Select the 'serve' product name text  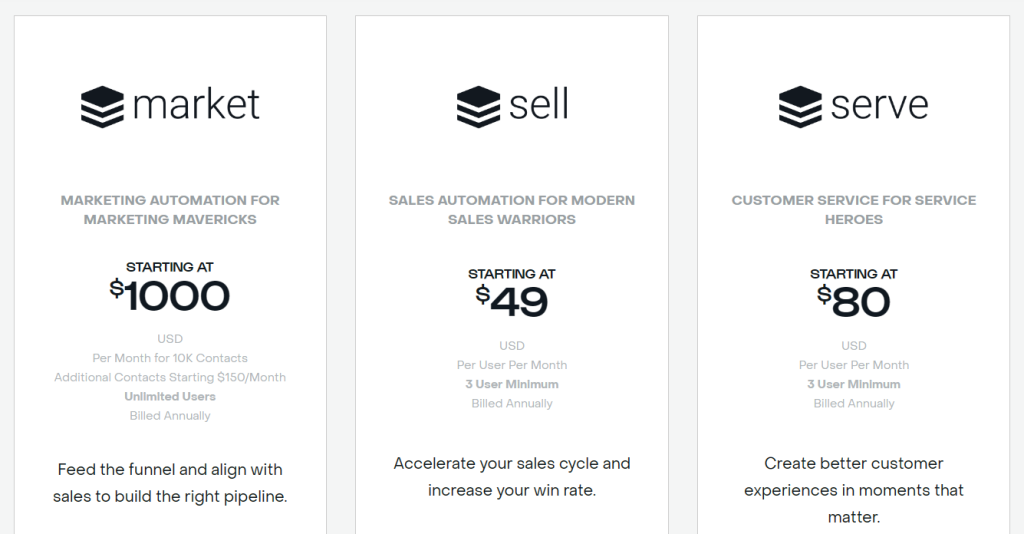click(x=879, y=106)
